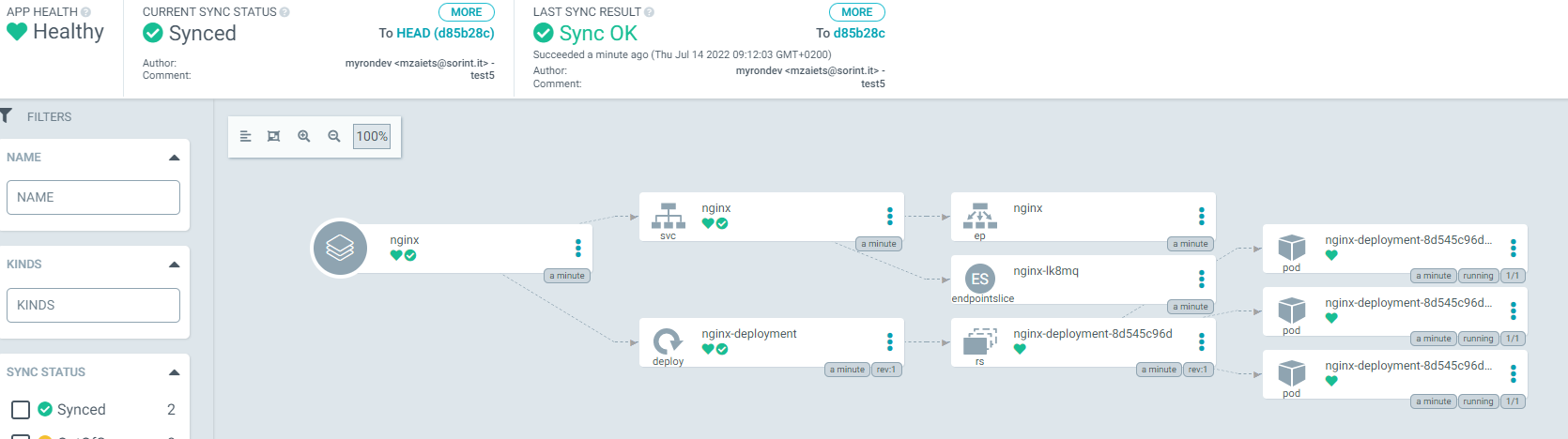The width and height of the screenshot is (1568, 439).
Task: Click the zoom out magnifier icon
Action: click(334, 136)
